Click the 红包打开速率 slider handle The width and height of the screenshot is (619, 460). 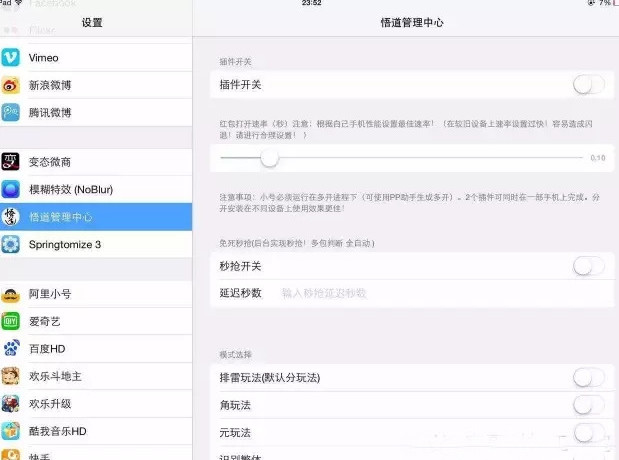tap(270, 158)
